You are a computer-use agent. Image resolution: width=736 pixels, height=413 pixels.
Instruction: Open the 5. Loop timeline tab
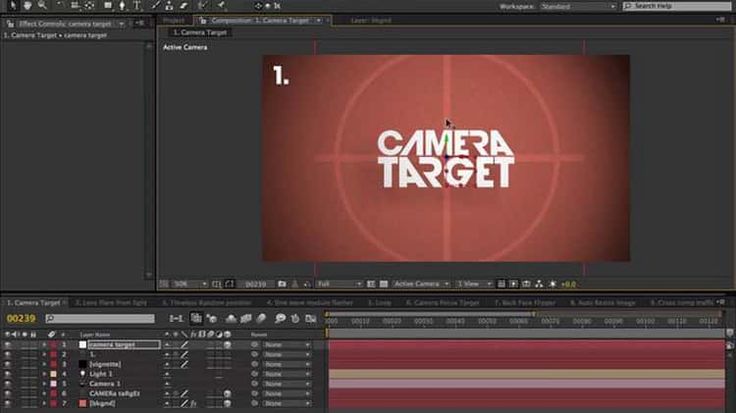(x=380, y=303)
